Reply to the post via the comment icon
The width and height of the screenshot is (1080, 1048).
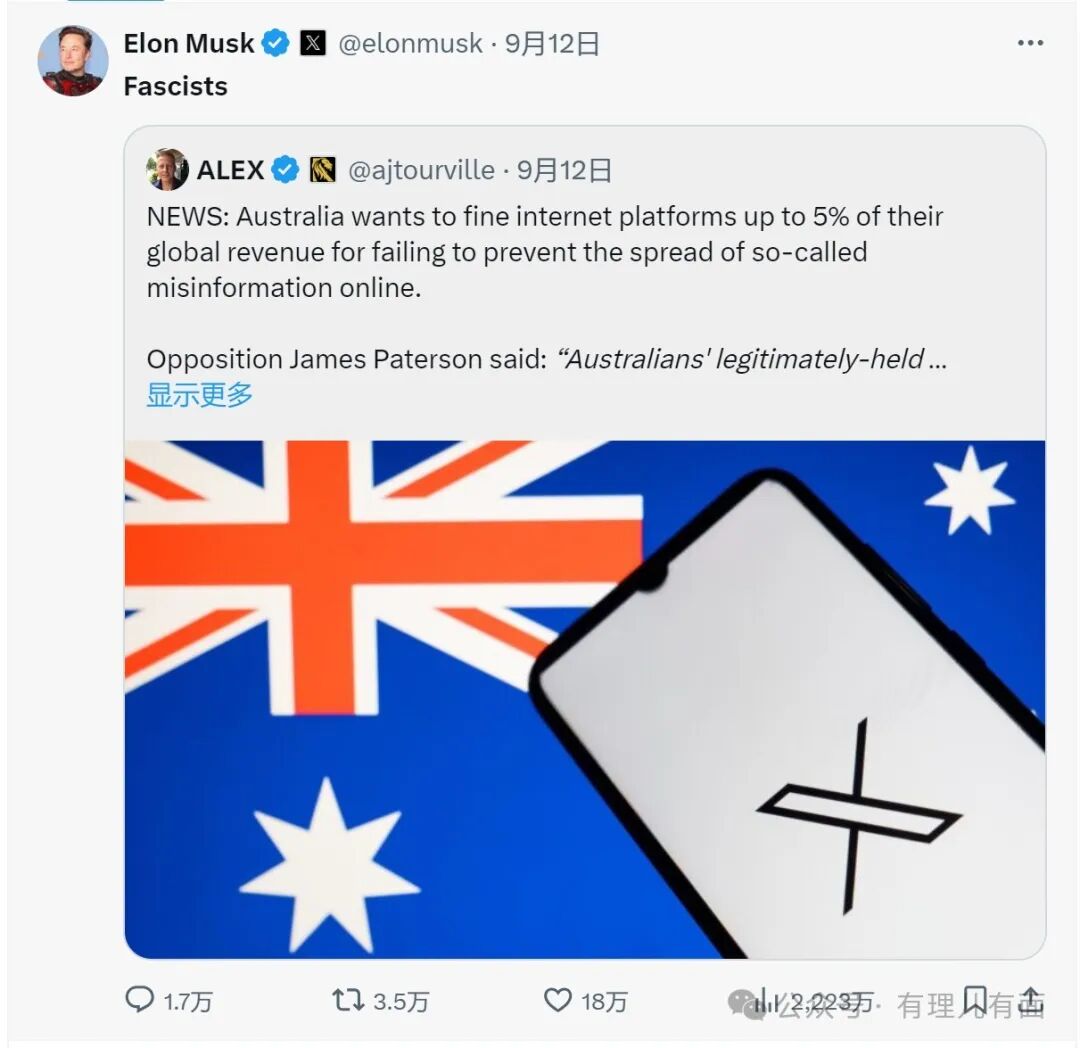[139, 999]
